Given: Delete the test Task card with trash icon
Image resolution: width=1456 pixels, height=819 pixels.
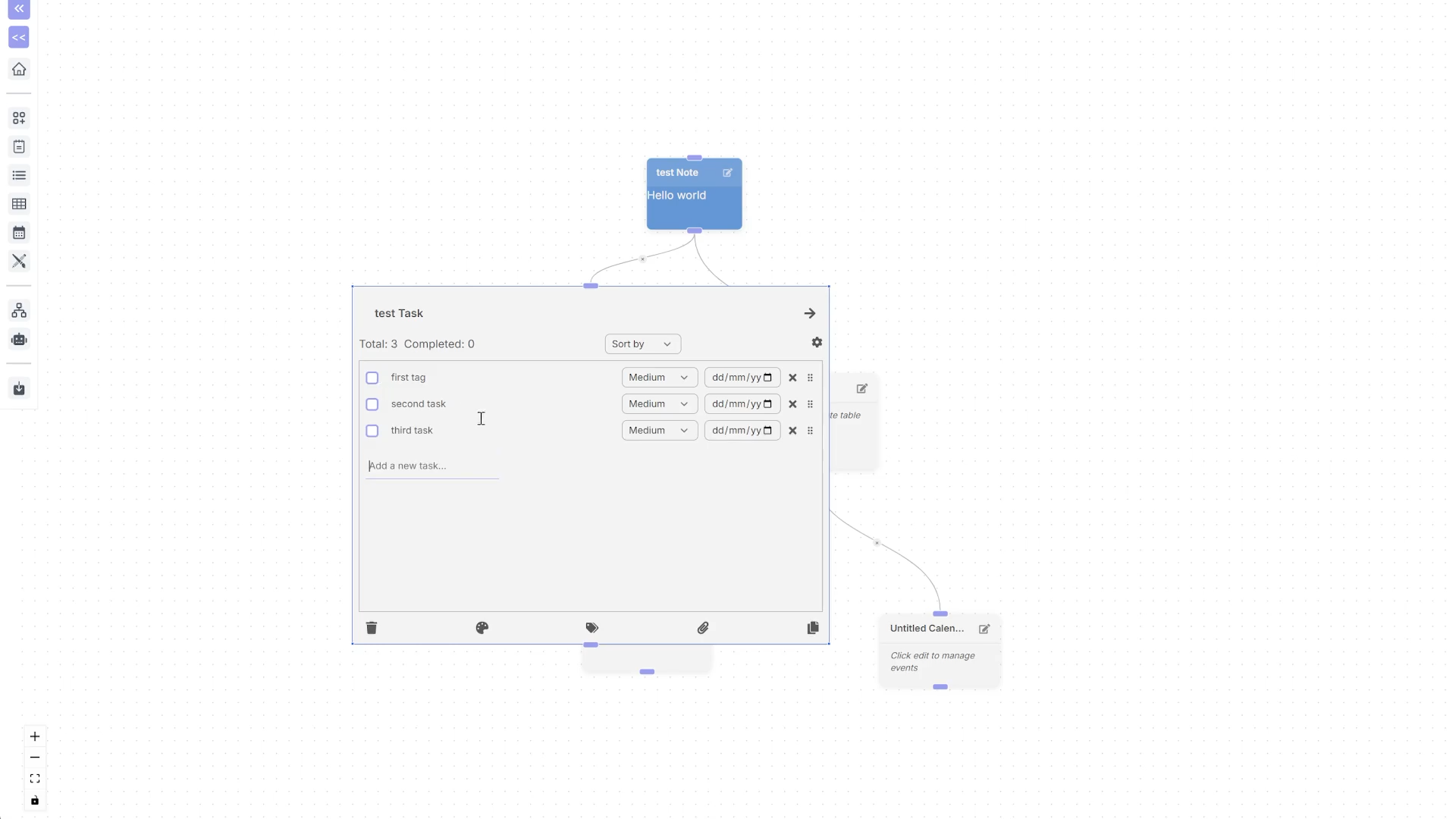Looking at the screenshot, I should tap(372, 628).
